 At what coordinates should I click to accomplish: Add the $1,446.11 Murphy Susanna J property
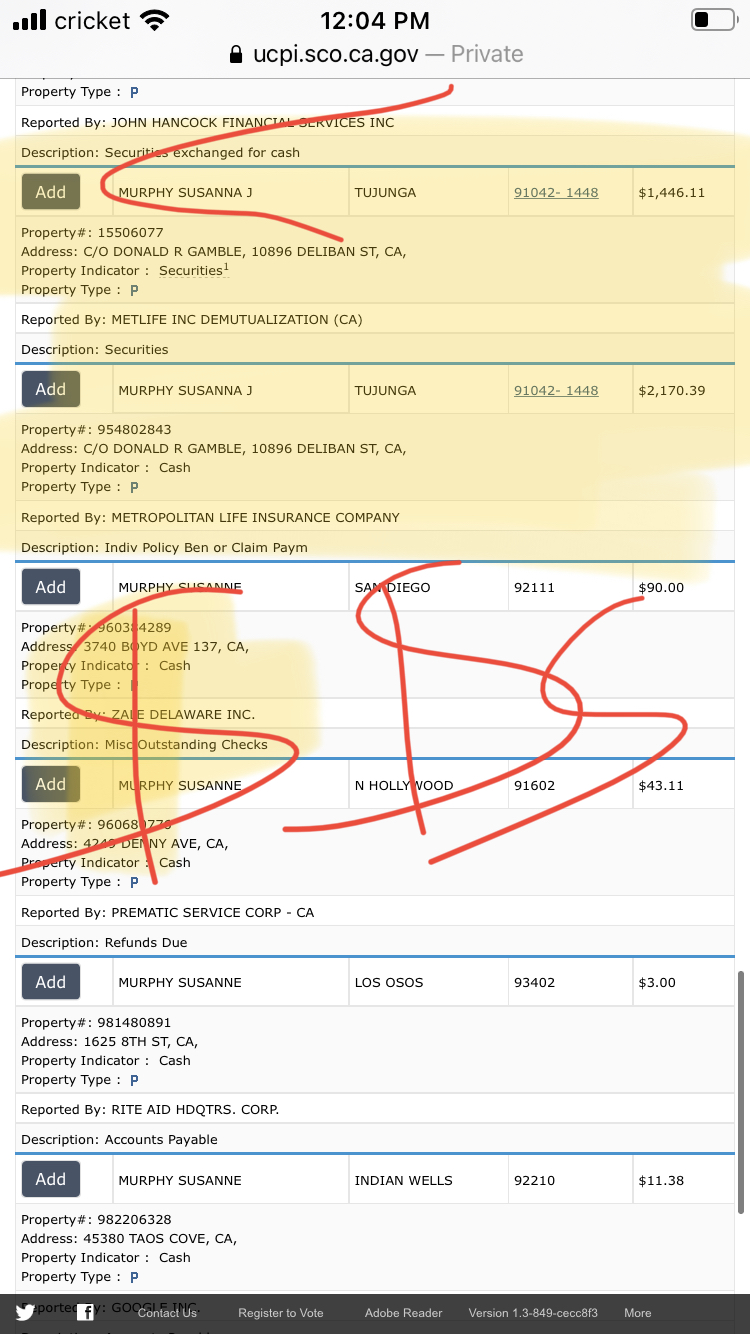pyautogui.click(x=51, y=192)
